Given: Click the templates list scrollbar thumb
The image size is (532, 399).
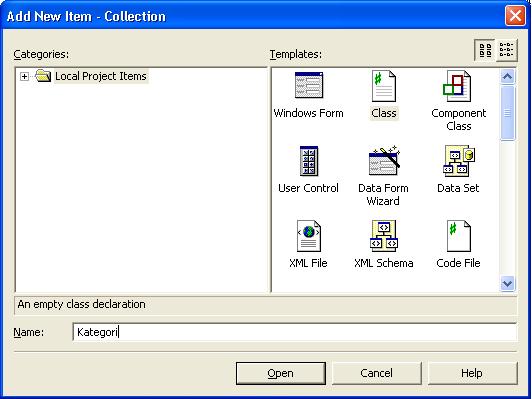Looking at the screenshot, I should pos(508,113).
